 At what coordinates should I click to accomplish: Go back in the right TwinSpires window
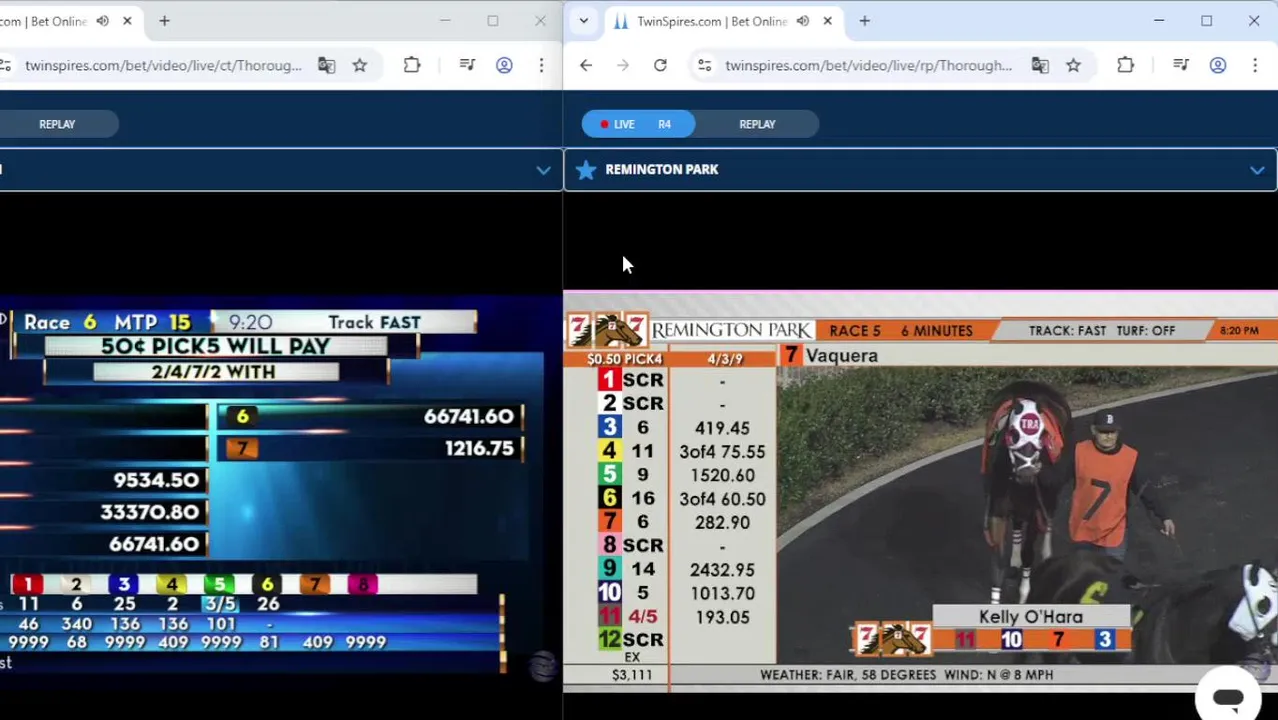[586, 65]
